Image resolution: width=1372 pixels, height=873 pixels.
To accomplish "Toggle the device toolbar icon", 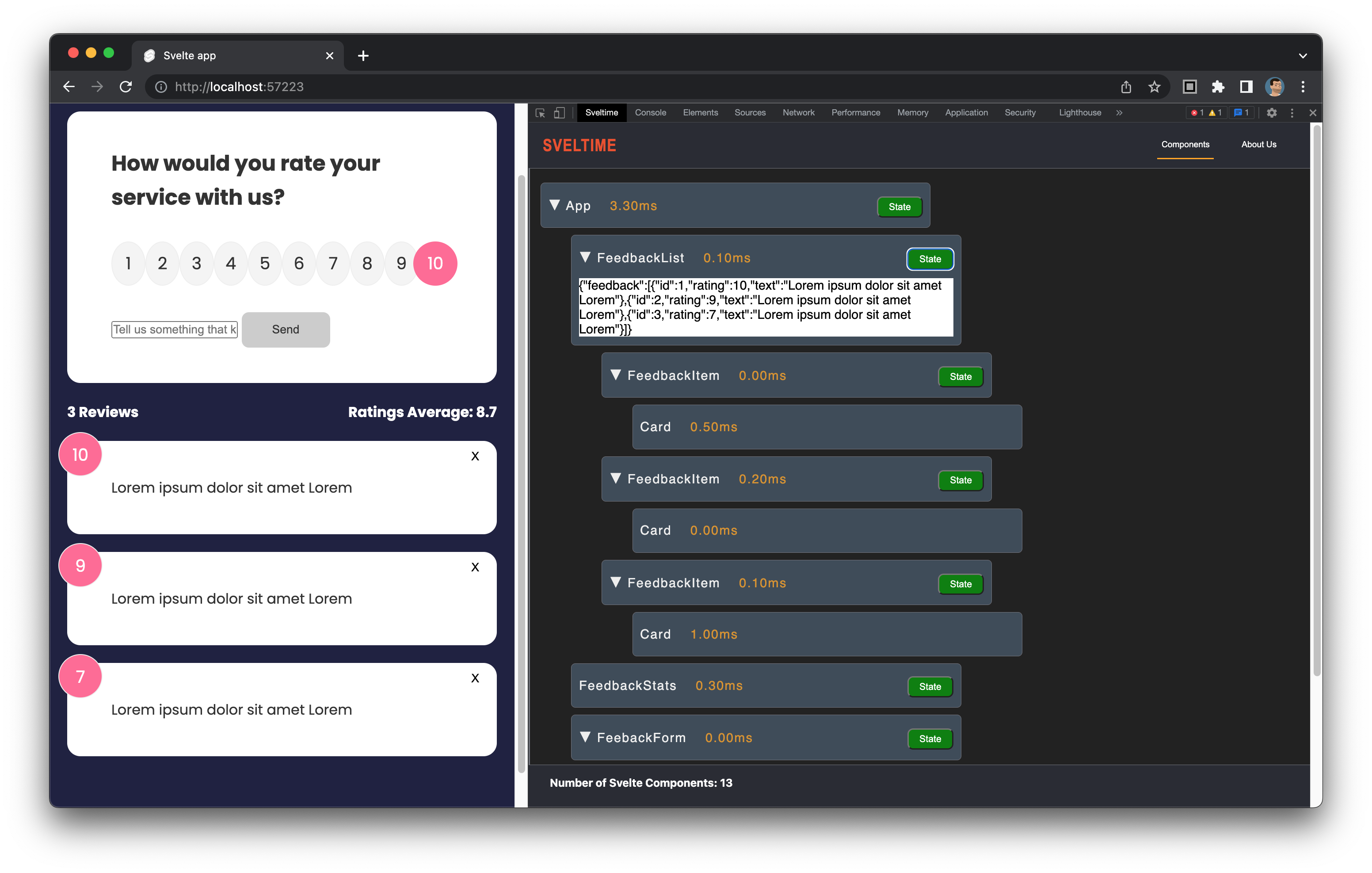I will pos(560,113).
